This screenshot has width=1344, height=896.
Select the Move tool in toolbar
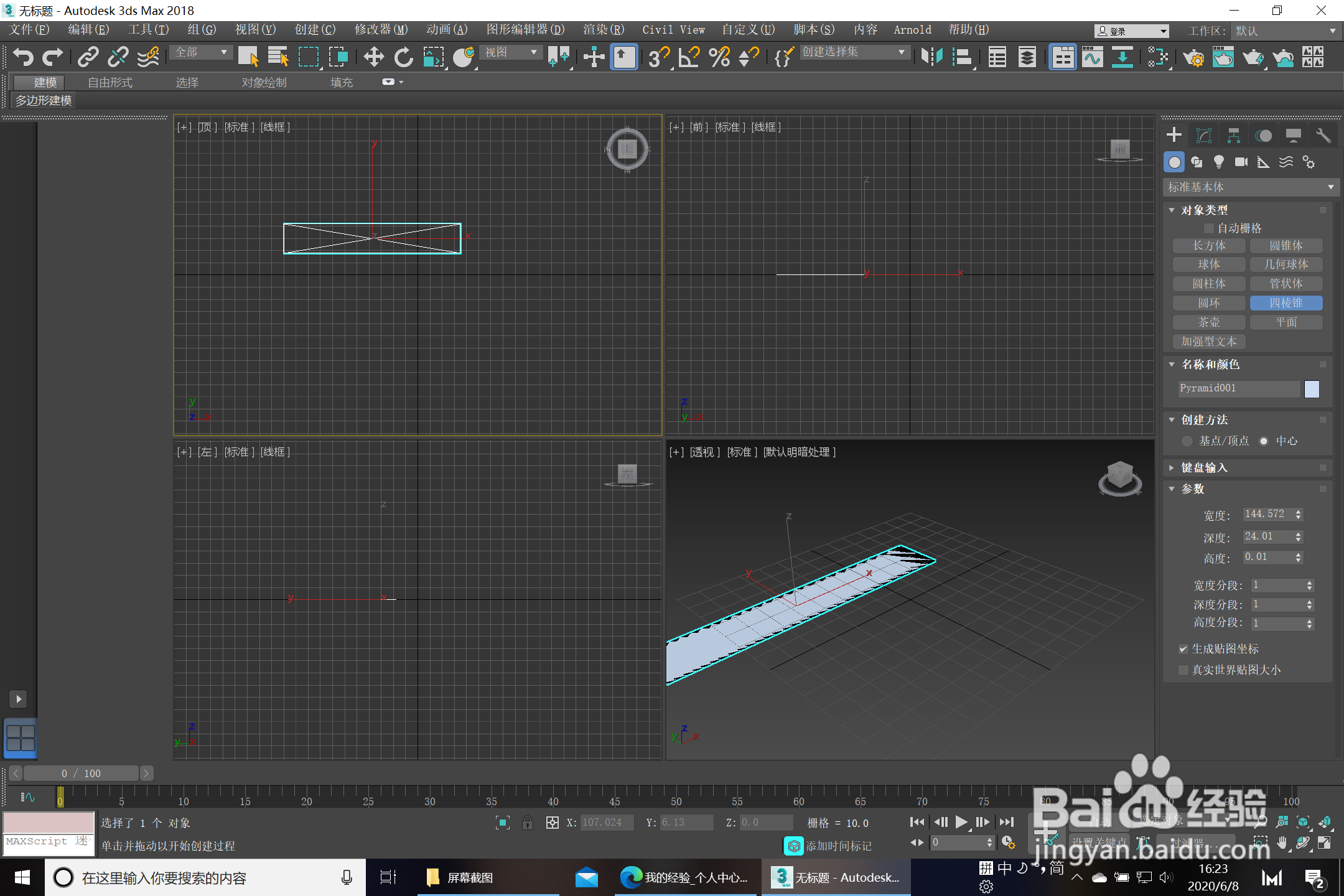[x=373, y=57]
